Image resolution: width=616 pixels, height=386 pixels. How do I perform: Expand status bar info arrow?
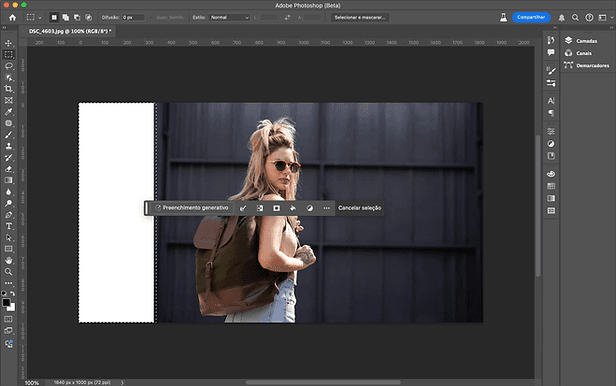click(122, 382)
